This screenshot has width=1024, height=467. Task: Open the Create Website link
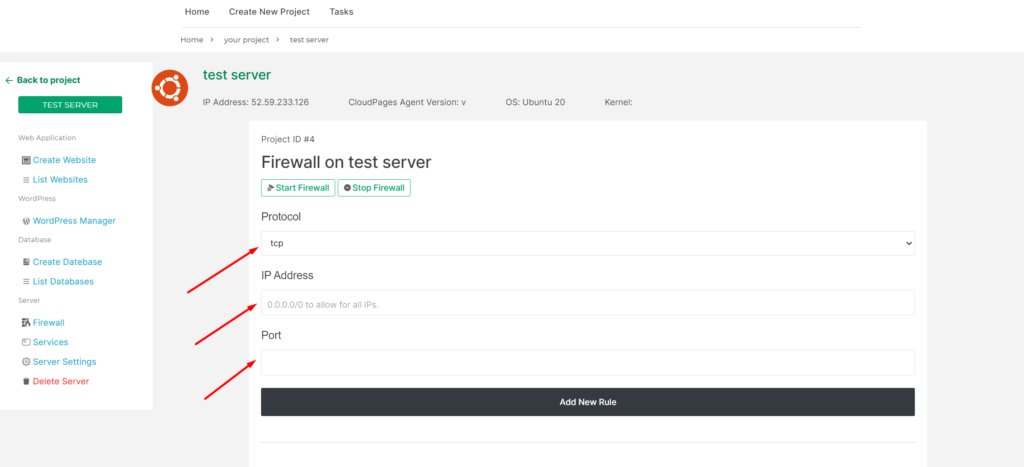click(x=65, y=160)
